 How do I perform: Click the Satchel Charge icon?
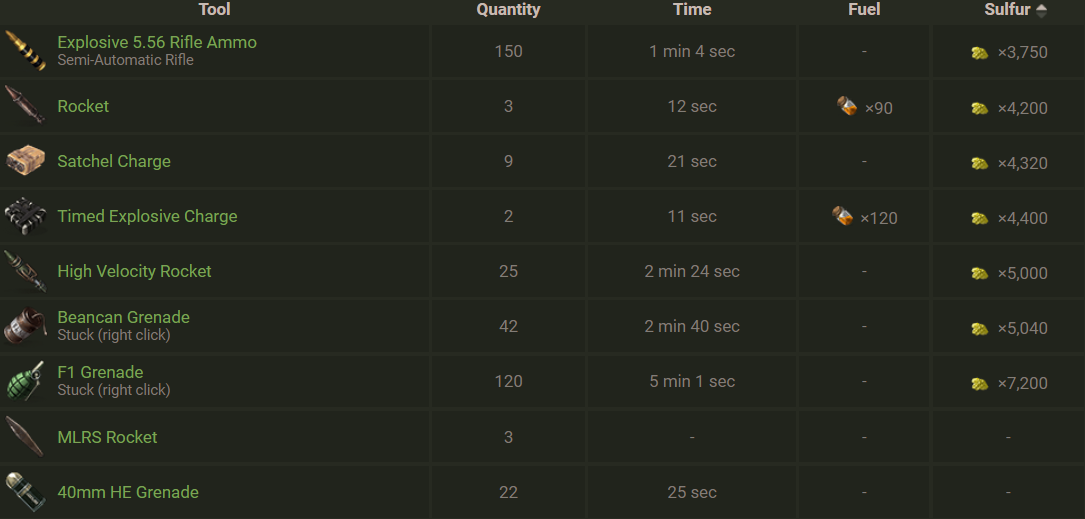[24, 161]
